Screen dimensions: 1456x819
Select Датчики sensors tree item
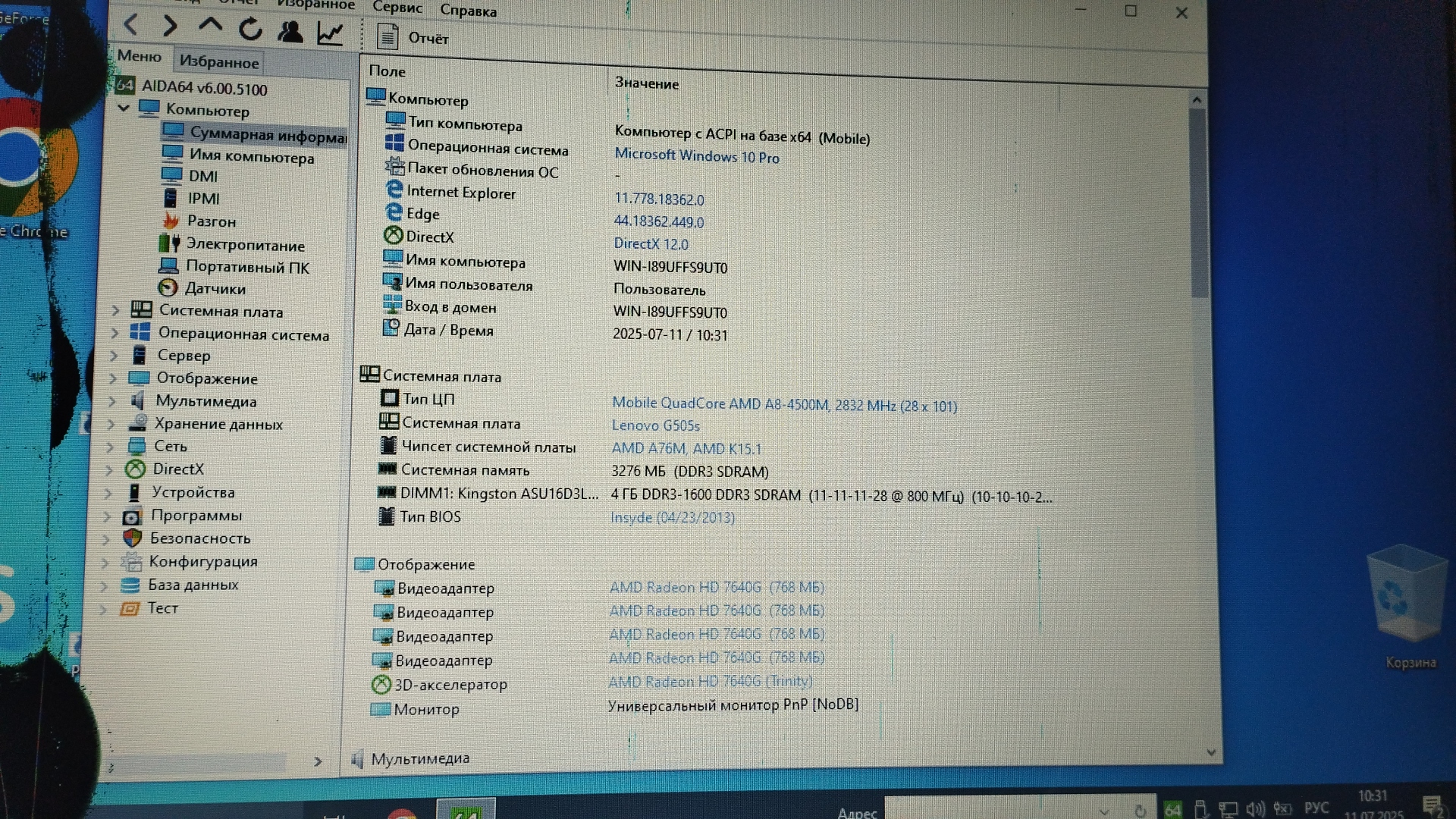(x=215, y=289)
